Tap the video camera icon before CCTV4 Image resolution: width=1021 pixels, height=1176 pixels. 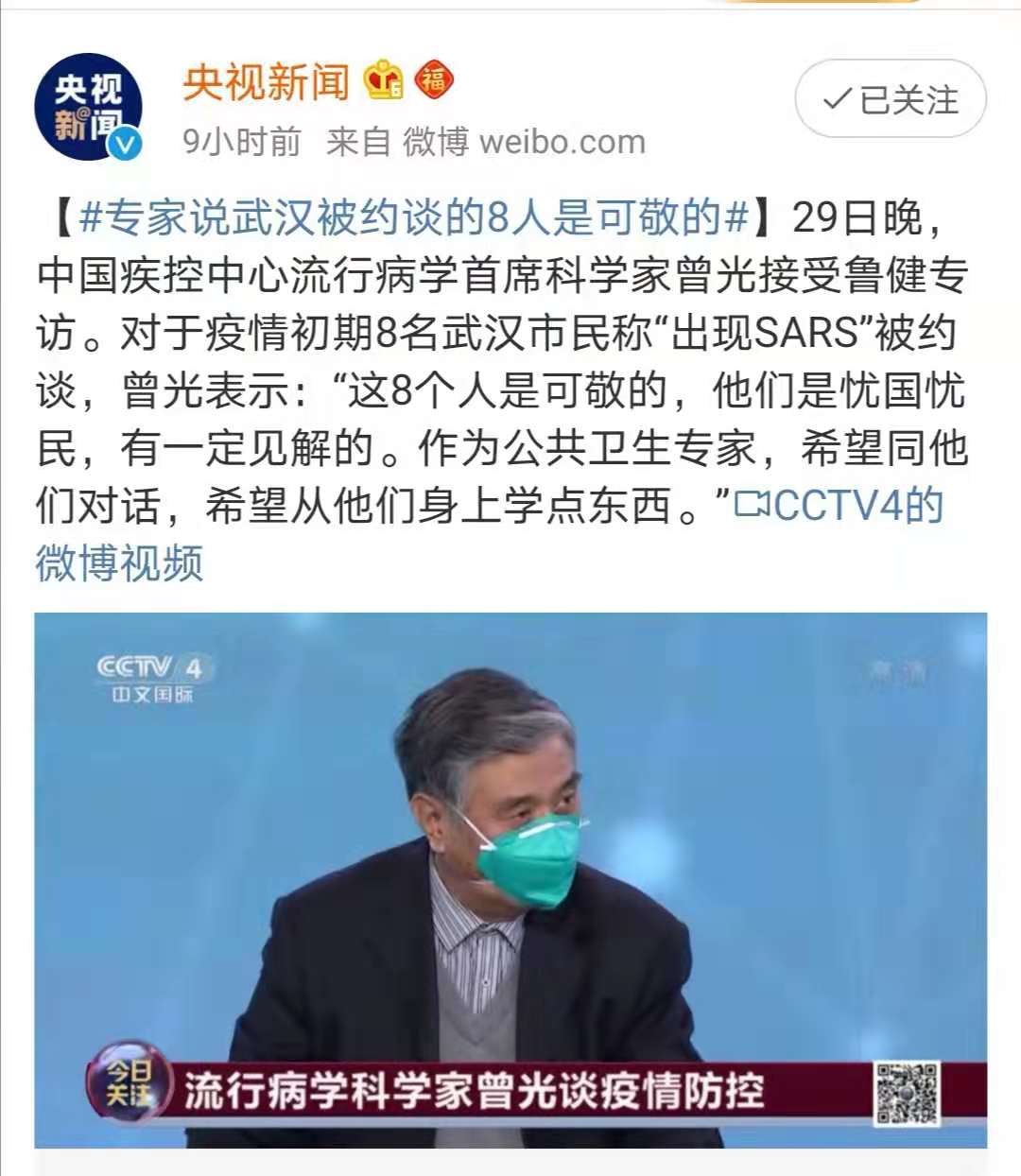(753, 505)
